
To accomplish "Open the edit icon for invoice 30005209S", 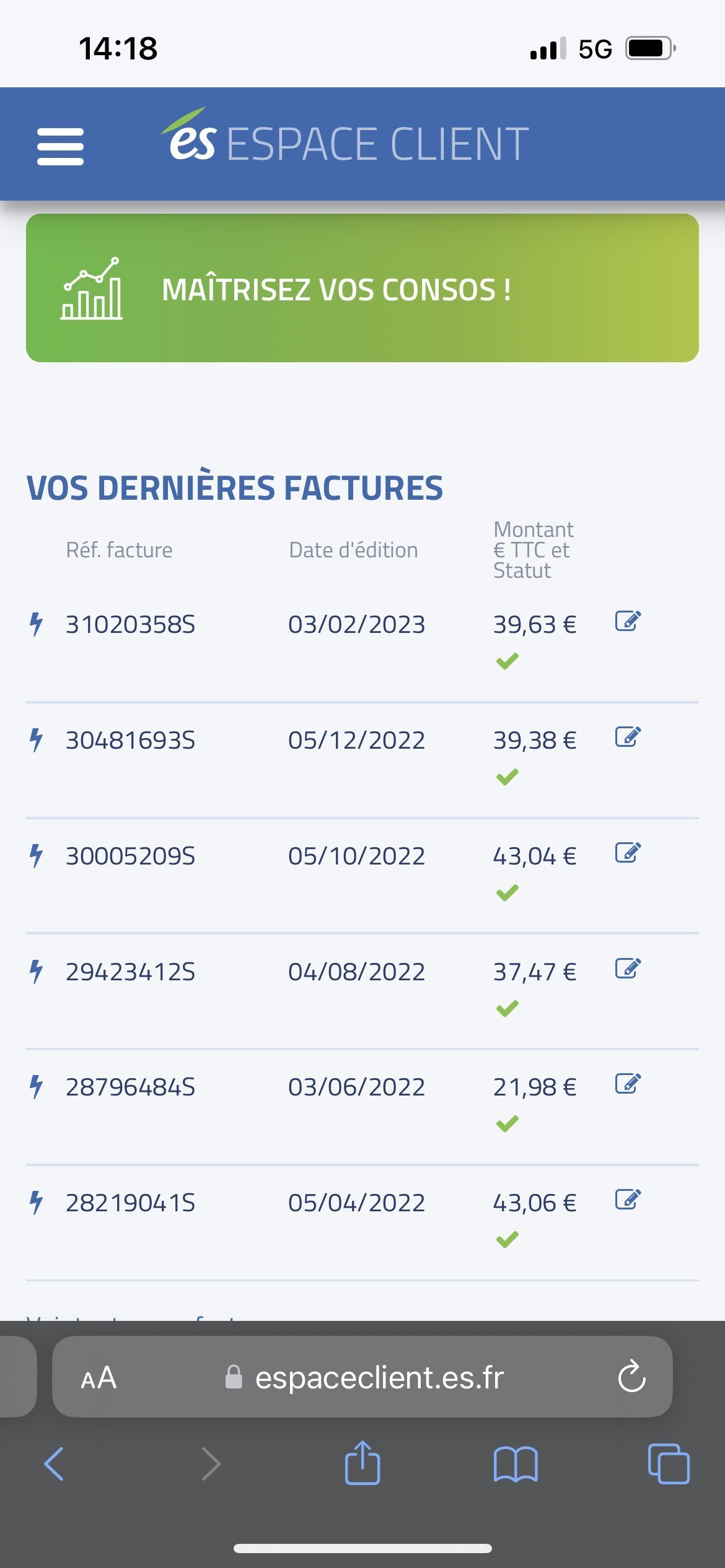I will 628,852.
